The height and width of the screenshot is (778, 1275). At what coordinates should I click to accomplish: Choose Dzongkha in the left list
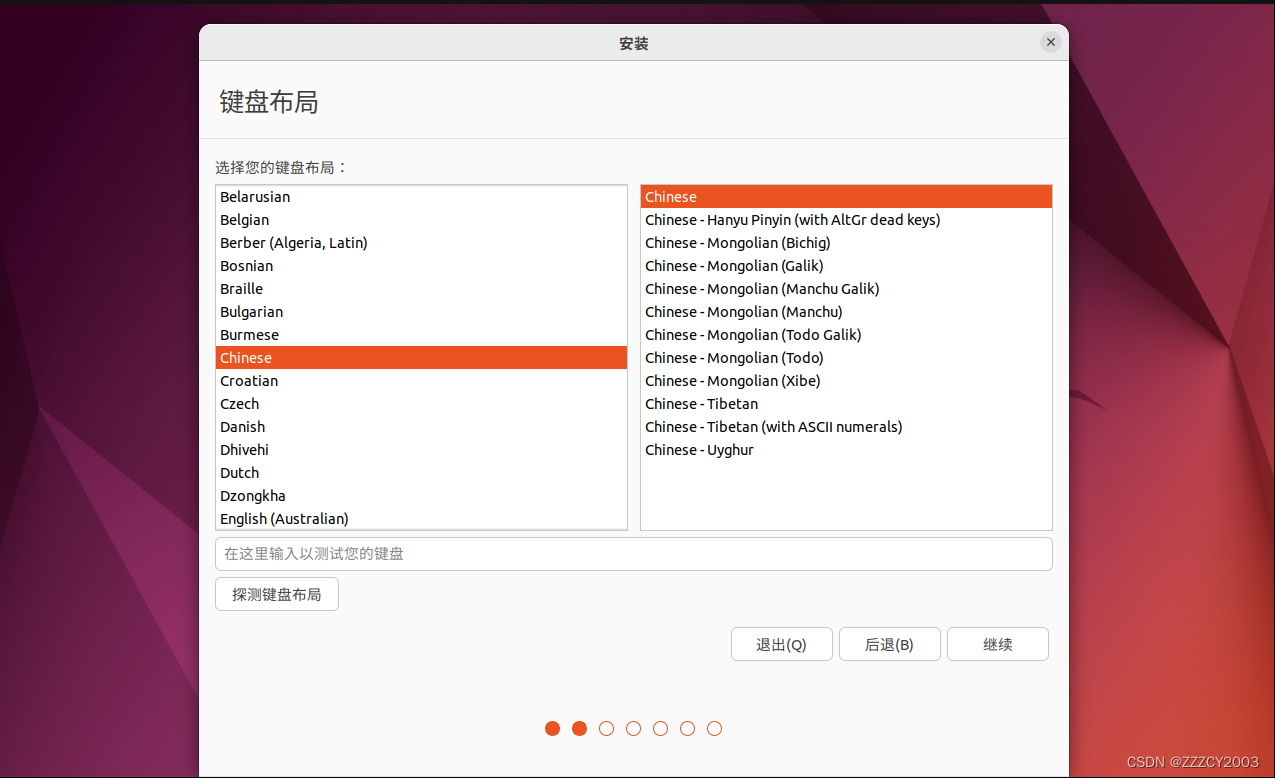(253, 496)
